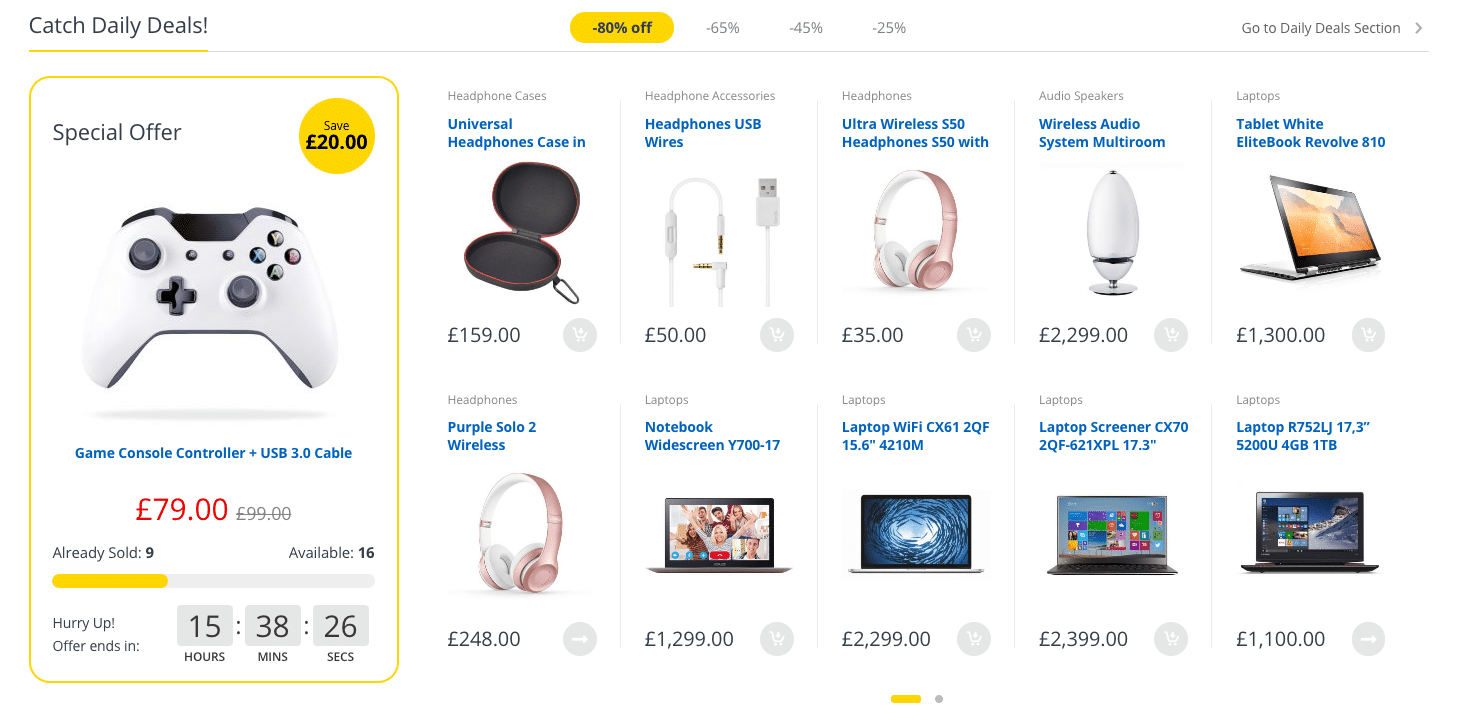Image resolution: width=1460 pixels, height=720 pixels.
Task: Add Wireless Audio System Multiroom to cart
Action: coord(1171,335)
